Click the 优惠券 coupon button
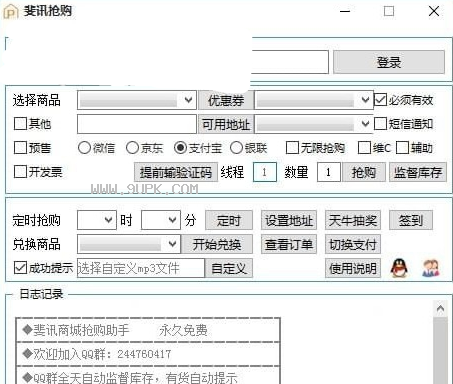Screen dimensions: 453x384 pos(226,100)
